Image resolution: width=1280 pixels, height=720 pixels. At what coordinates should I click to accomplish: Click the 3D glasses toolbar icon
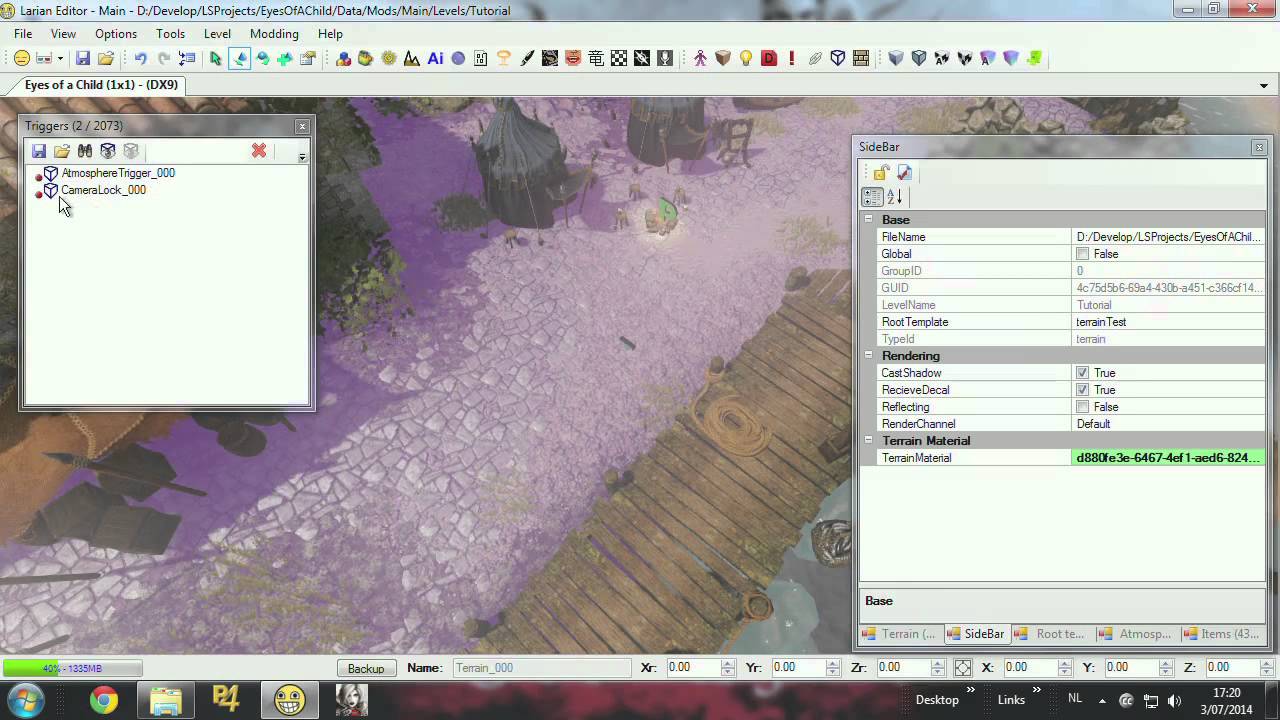[x=43, y=59]
